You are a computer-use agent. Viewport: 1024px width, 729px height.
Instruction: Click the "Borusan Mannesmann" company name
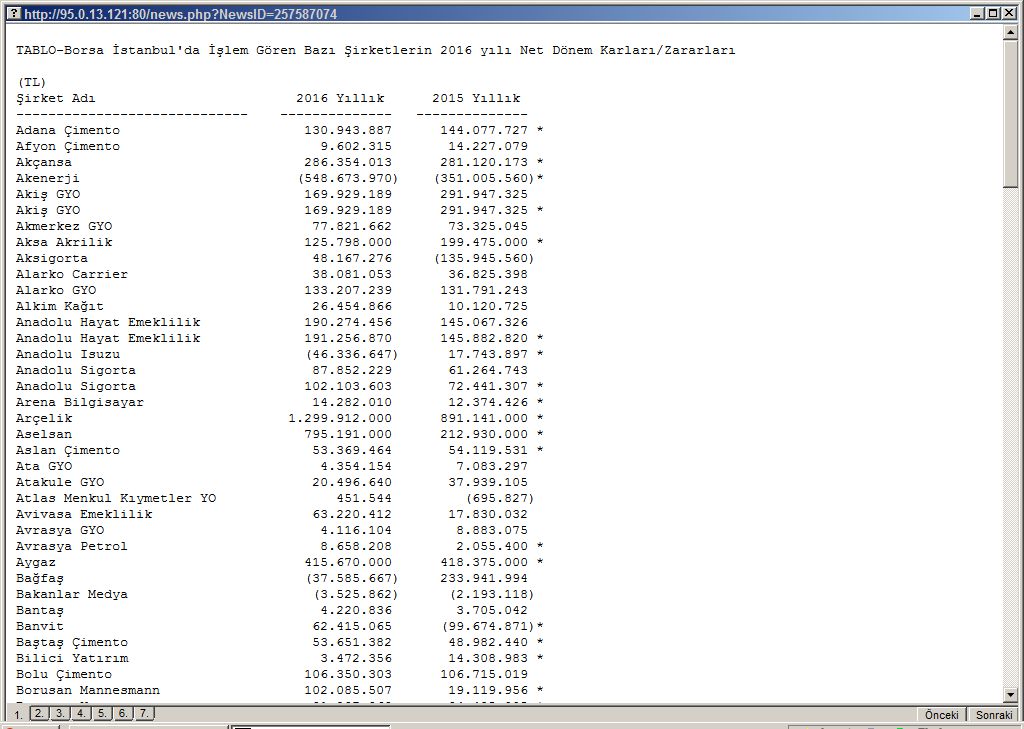point(88,690)
